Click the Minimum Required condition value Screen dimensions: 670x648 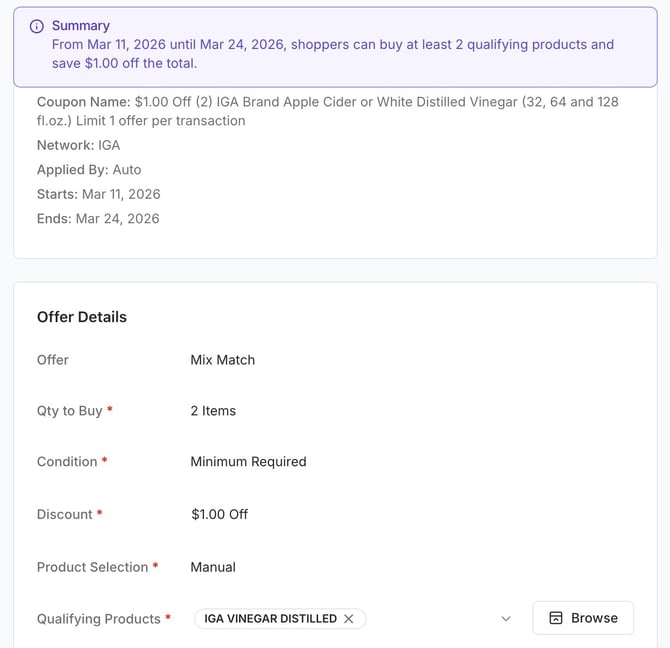click(248, 462)
